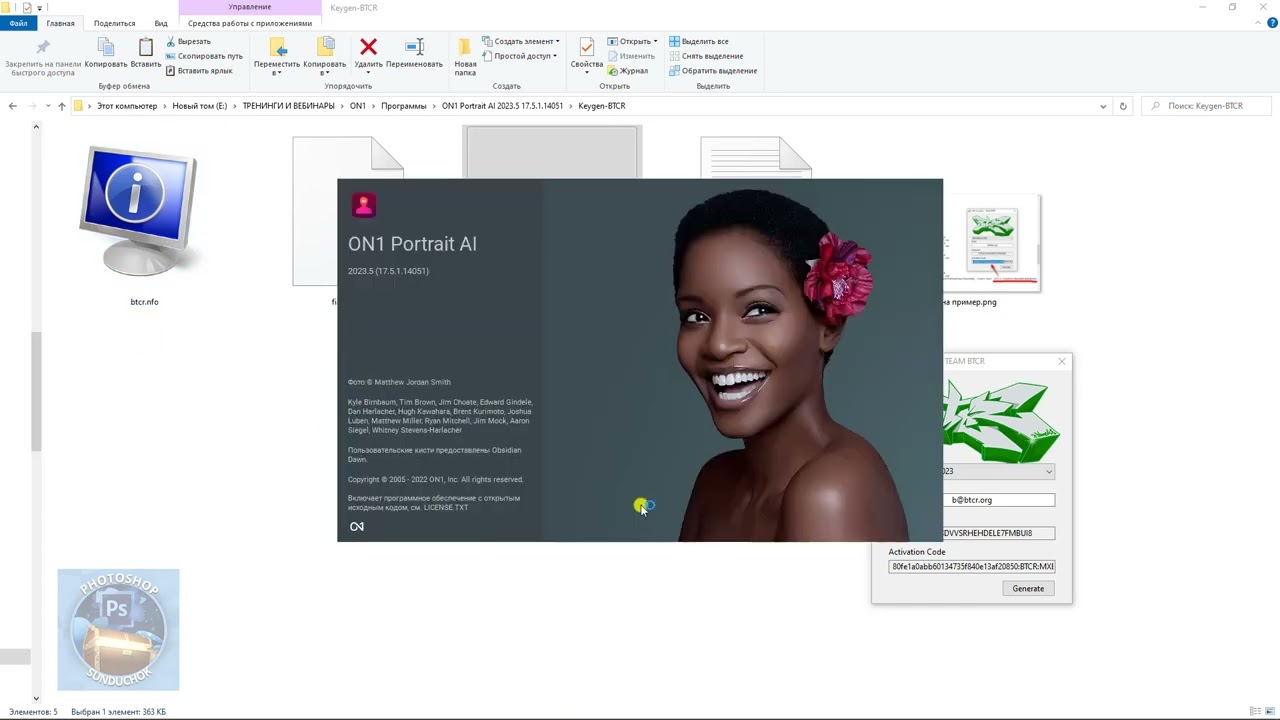Screen dimensions: 1280x720
Task: Open the product dropdown in TEAM BTCR keygen
Action: [x=1049, y=471]
